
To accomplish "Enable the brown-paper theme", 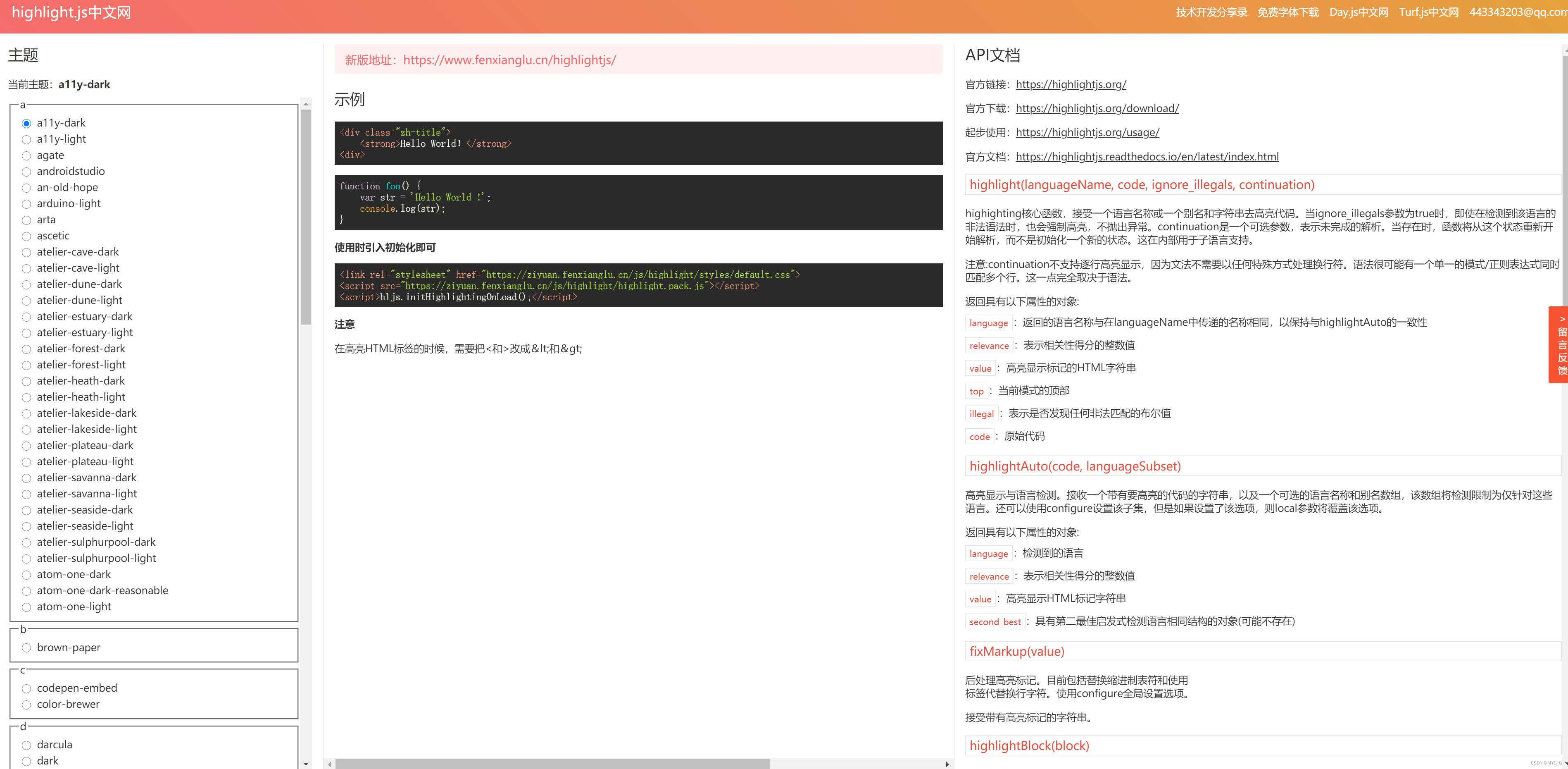I will 26,648.
